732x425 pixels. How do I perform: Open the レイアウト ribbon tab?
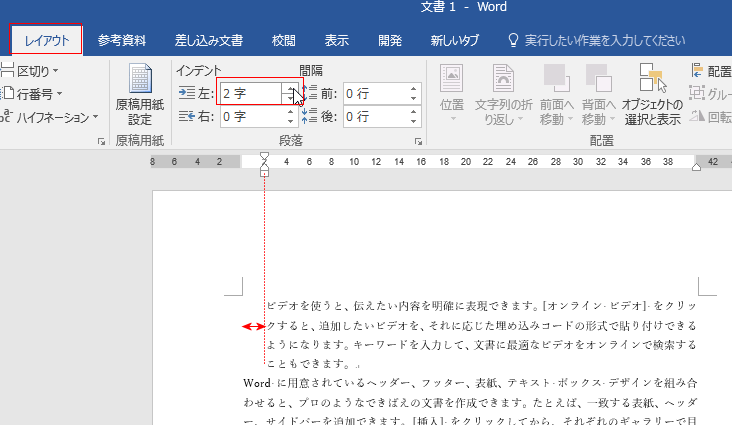pyautogui.click(x=46, y=41)
